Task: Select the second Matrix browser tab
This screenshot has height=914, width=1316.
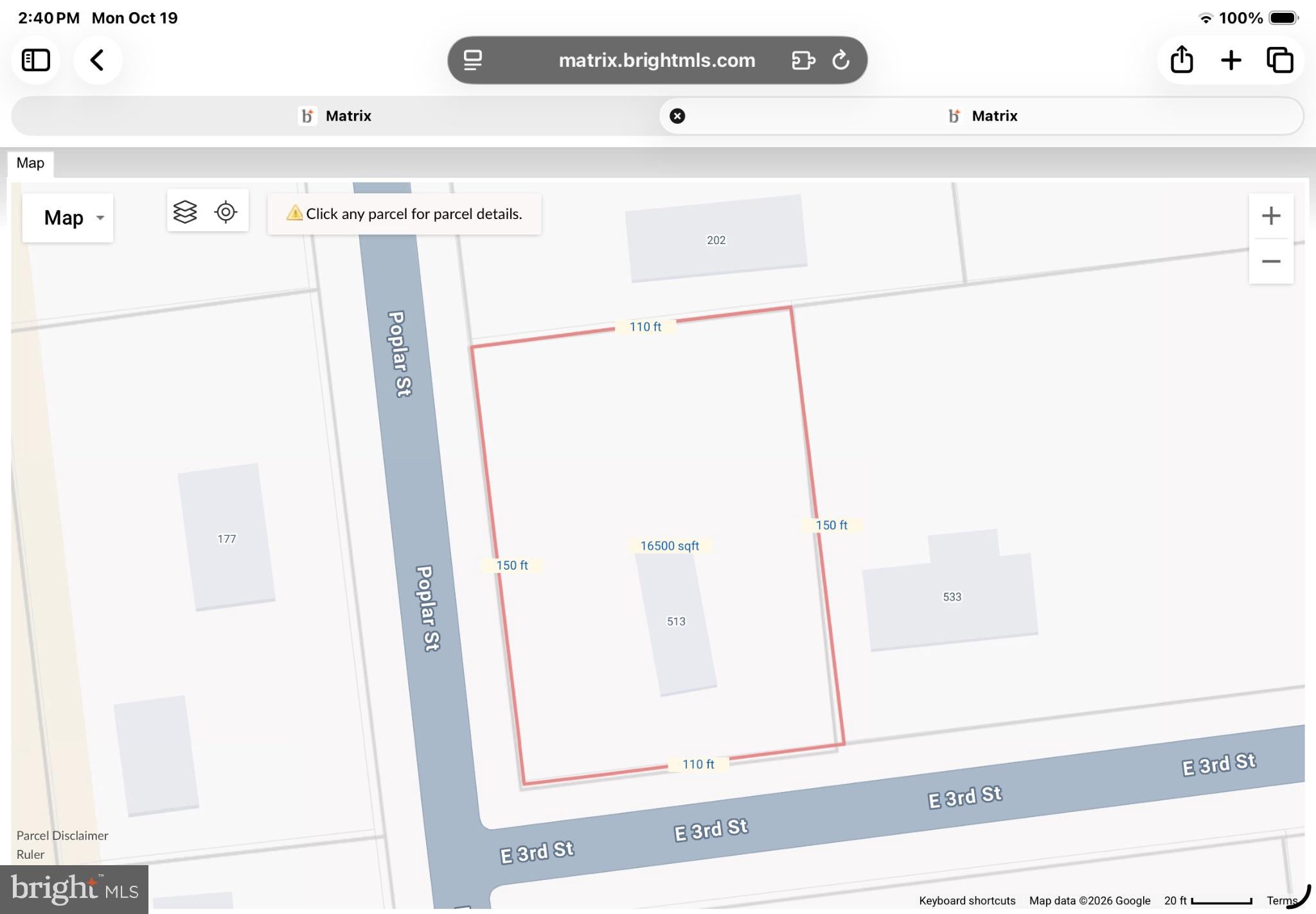Action: (982, 116)
